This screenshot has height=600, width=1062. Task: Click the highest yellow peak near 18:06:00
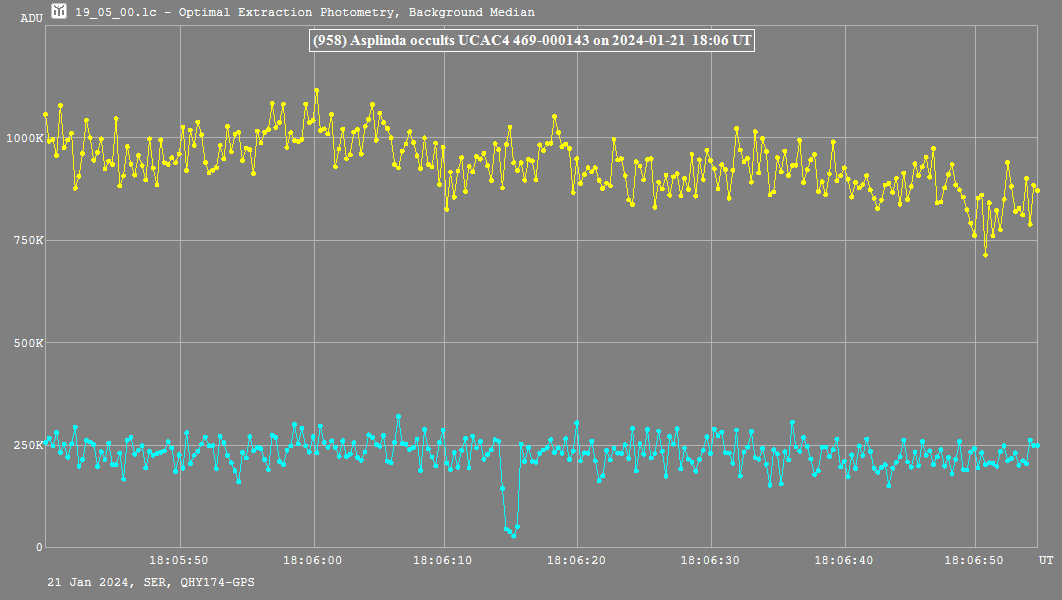click(316, 90)
